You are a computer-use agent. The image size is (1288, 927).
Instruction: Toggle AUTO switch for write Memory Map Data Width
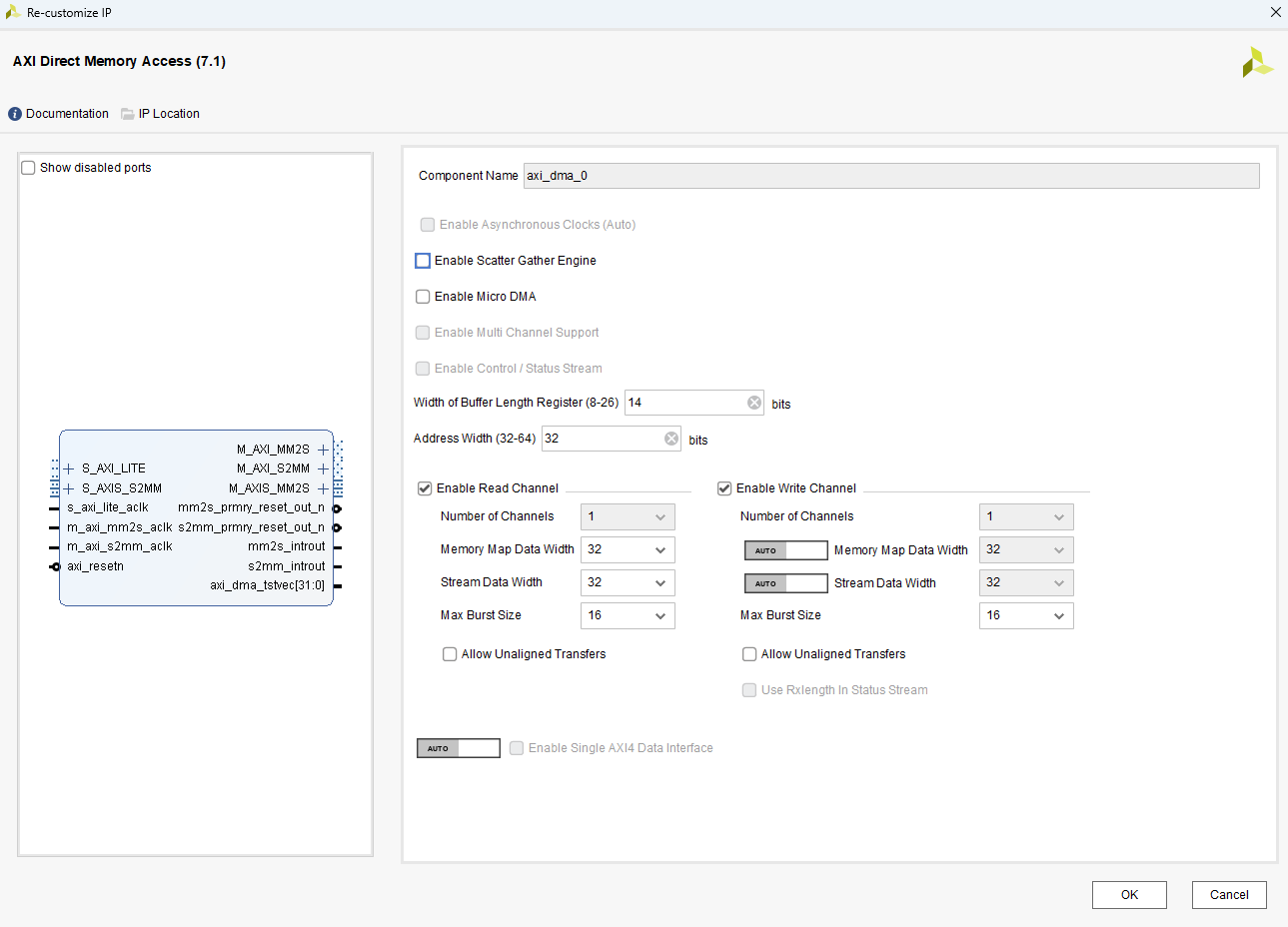786,550
